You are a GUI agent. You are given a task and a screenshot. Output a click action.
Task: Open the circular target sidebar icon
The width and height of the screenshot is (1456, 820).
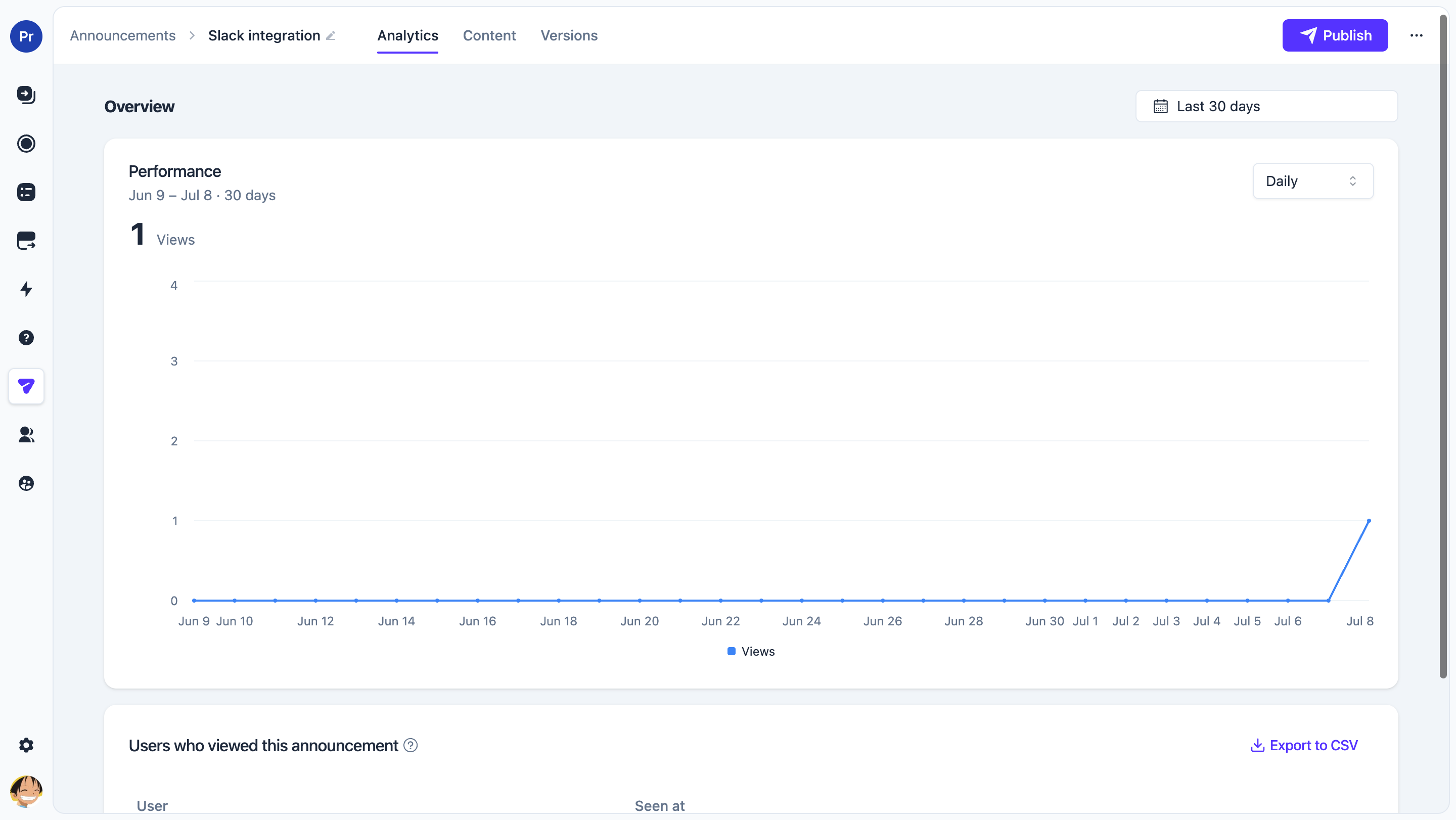tap(26, 144)
